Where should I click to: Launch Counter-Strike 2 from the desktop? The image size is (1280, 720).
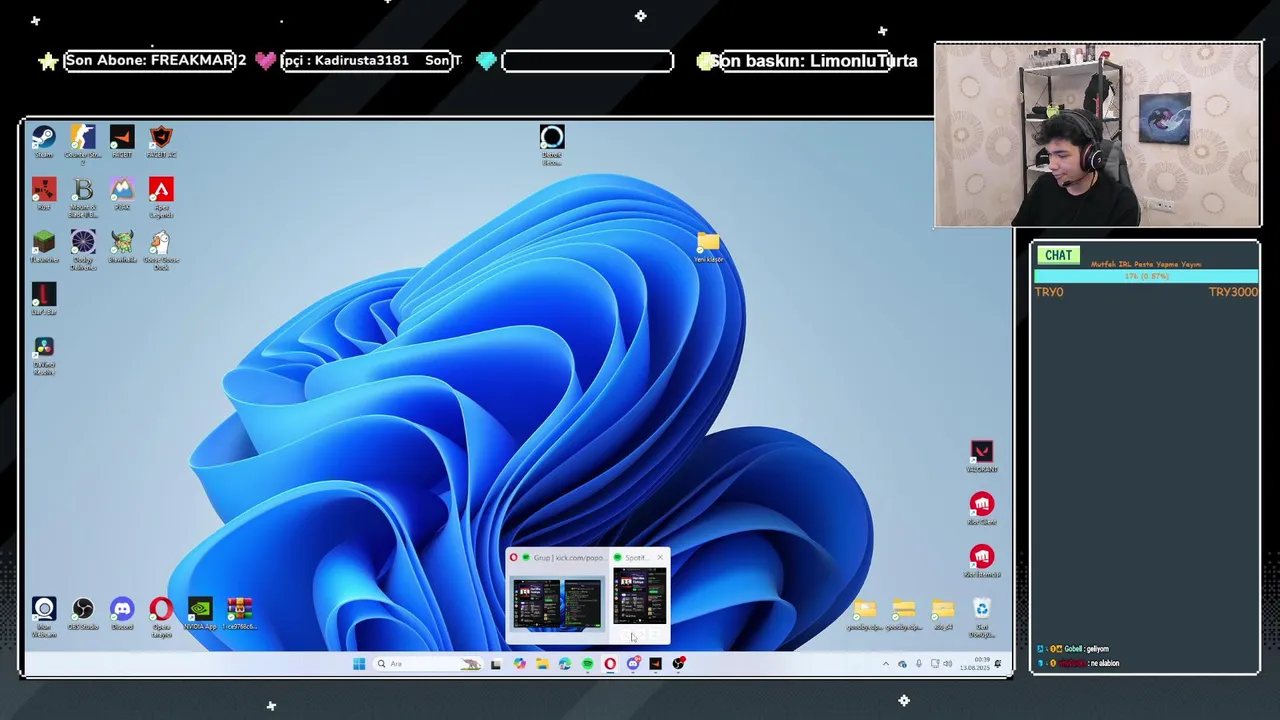[83, 144]
